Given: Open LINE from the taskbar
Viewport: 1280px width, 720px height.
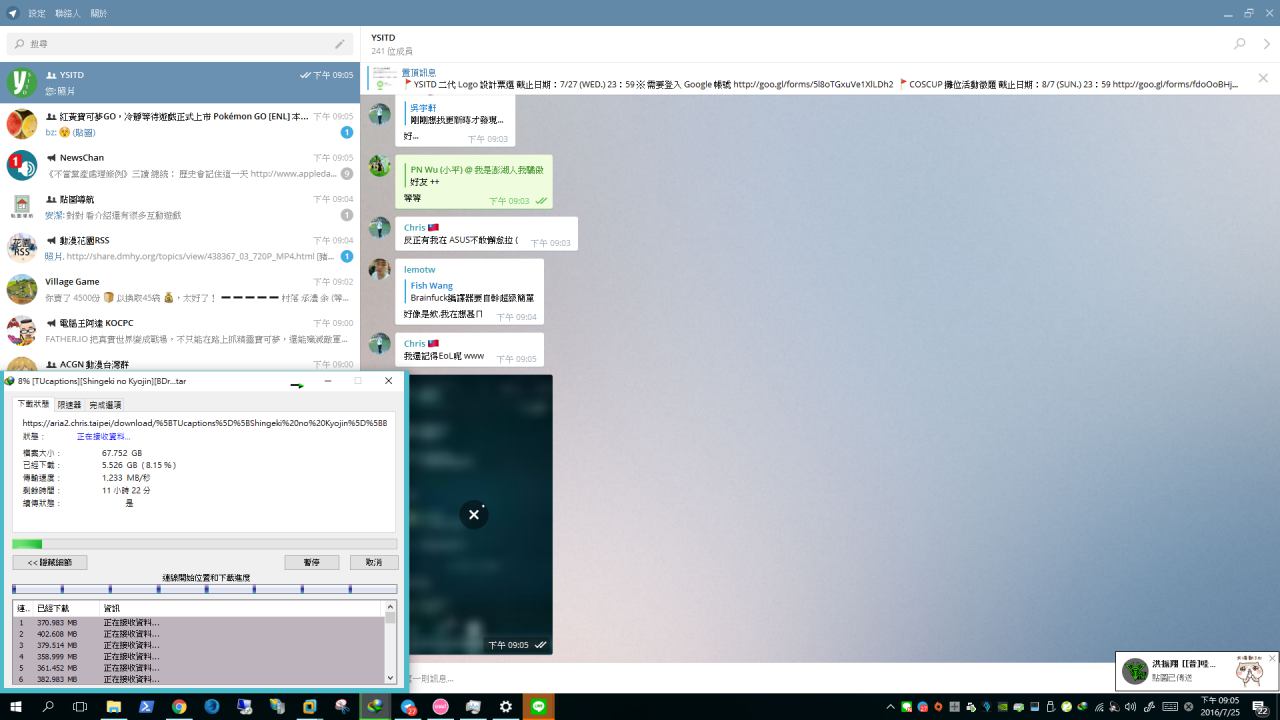Looking at the screenshot, I should point(539,707).
